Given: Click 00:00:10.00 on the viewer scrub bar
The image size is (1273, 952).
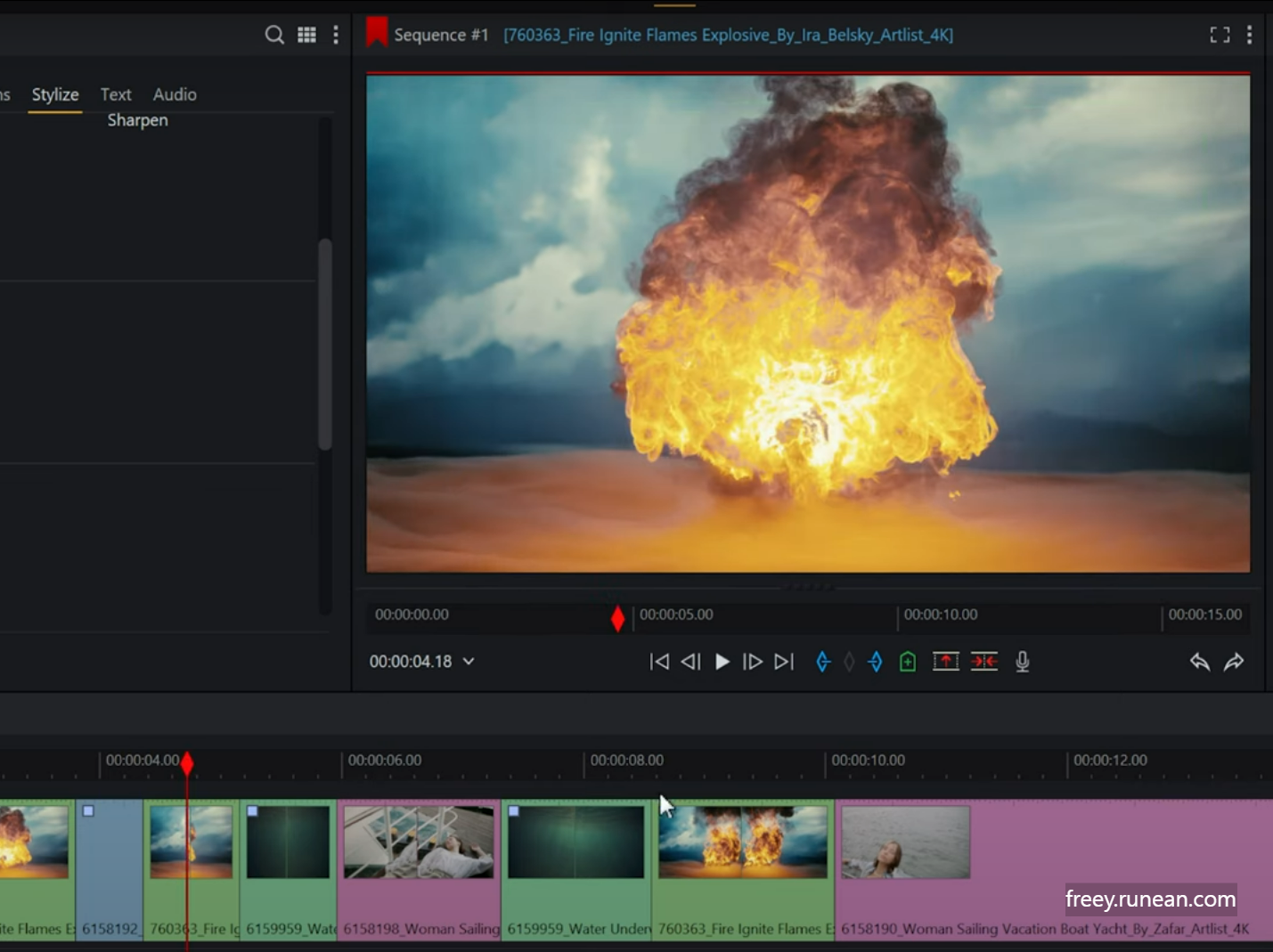Looking at the screenshot, I should coord(941,614).
